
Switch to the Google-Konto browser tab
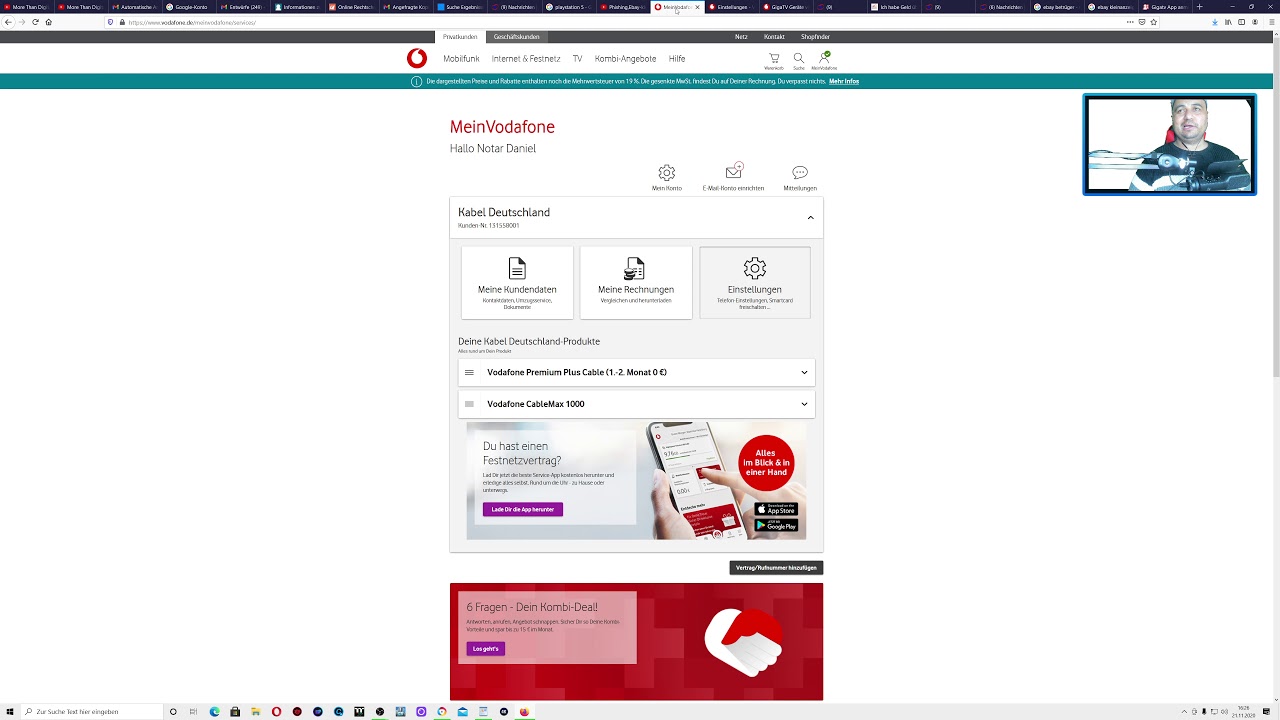pos(189,7)
